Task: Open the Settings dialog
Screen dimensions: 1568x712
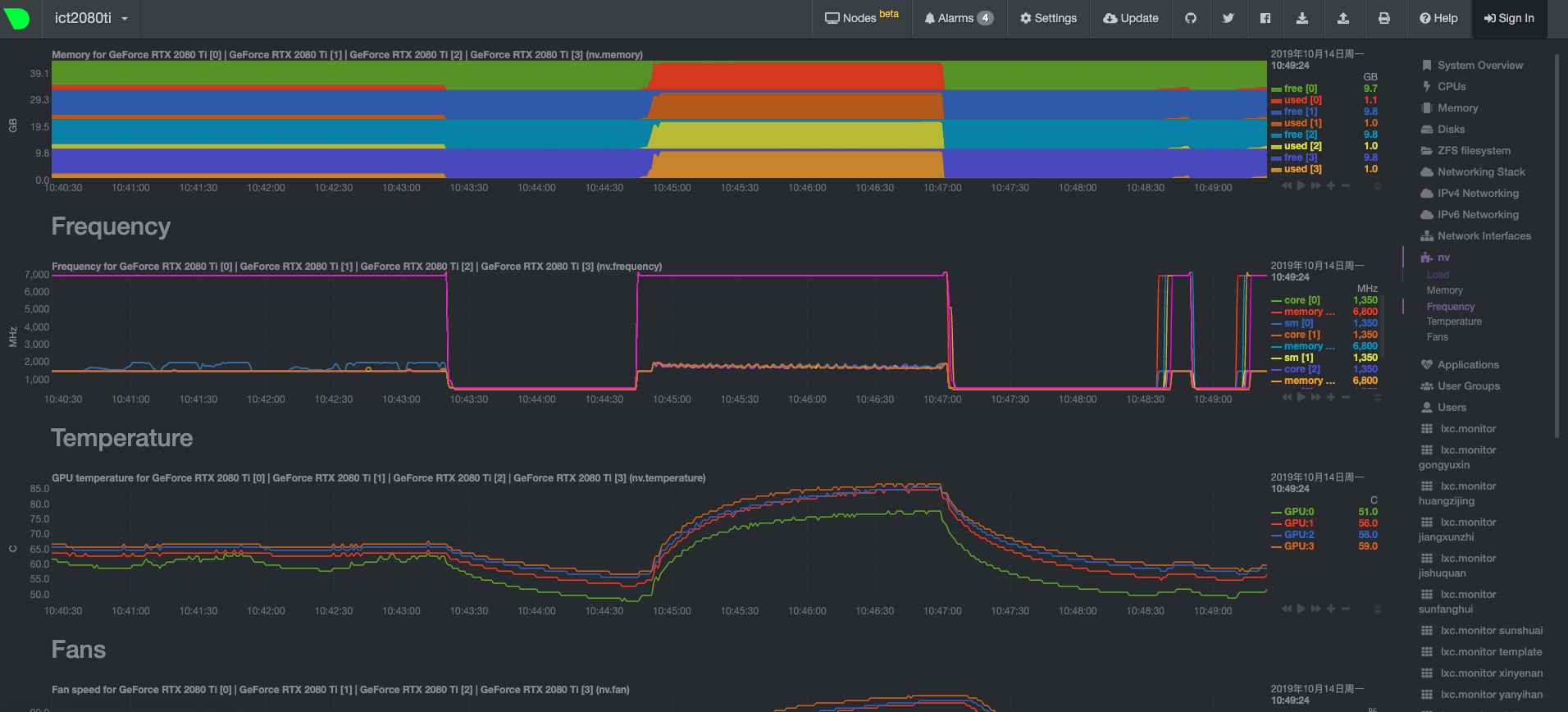Action: [x=1048, y=18]
